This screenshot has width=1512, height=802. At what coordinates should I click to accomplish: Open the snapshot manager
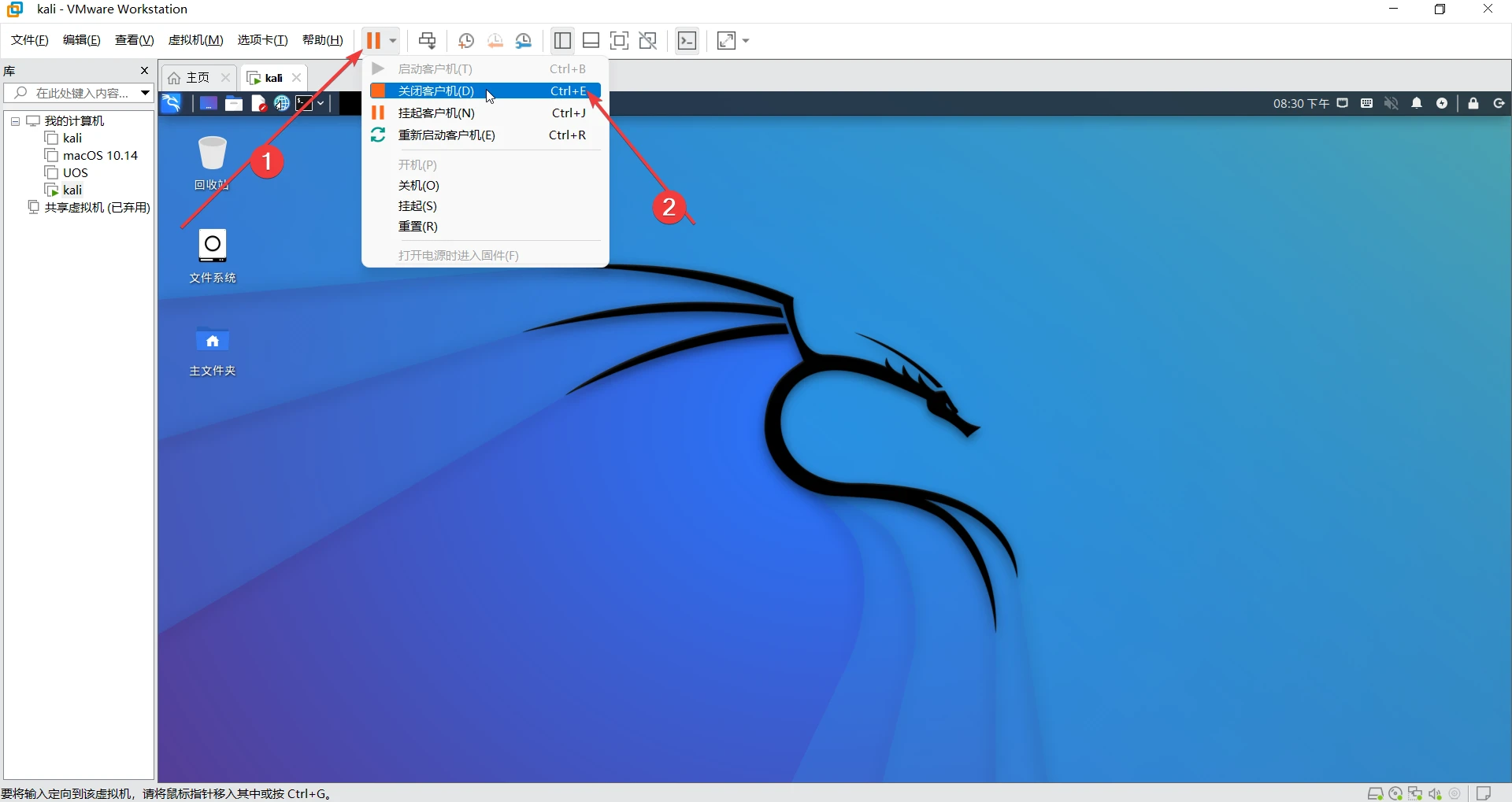click(x=524, y=40)
